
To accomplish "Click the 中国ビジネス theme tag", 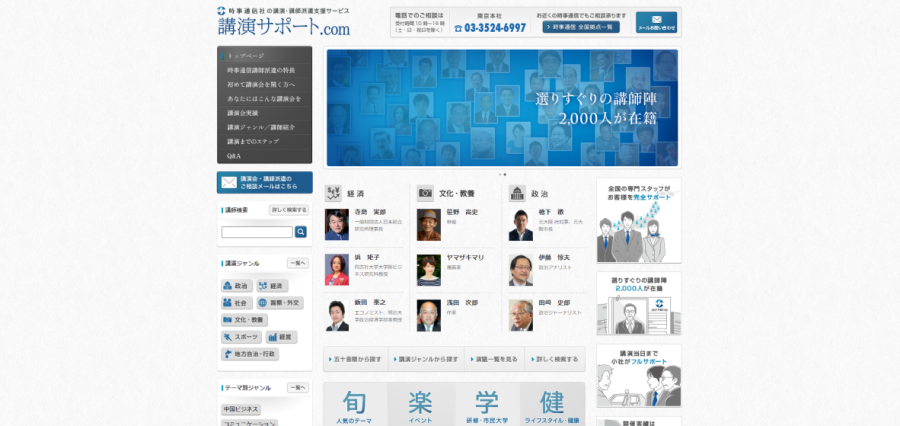I will (241, 409).
